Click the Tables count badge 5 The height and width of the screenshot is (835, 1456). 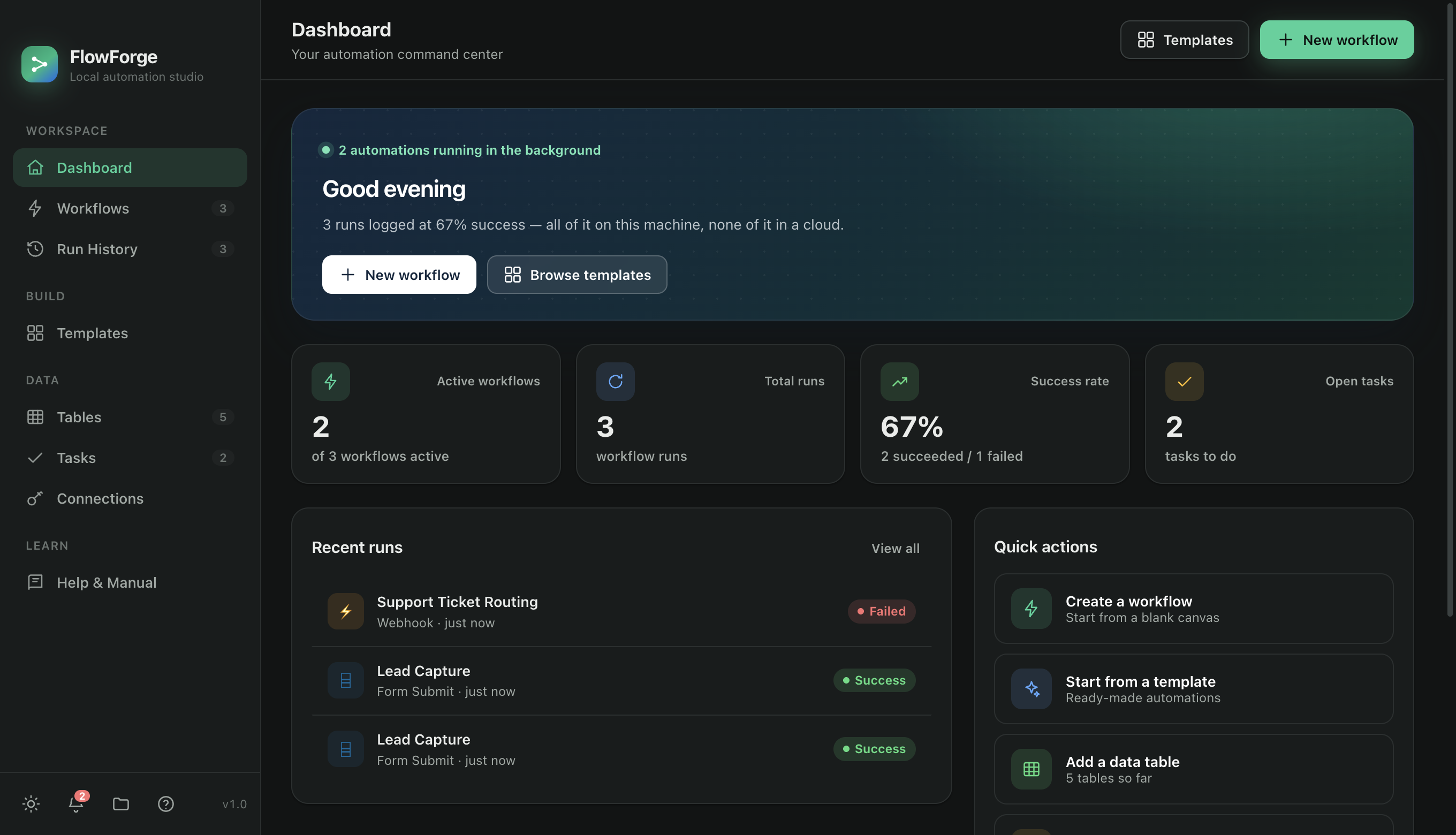(x=223, y=417)
